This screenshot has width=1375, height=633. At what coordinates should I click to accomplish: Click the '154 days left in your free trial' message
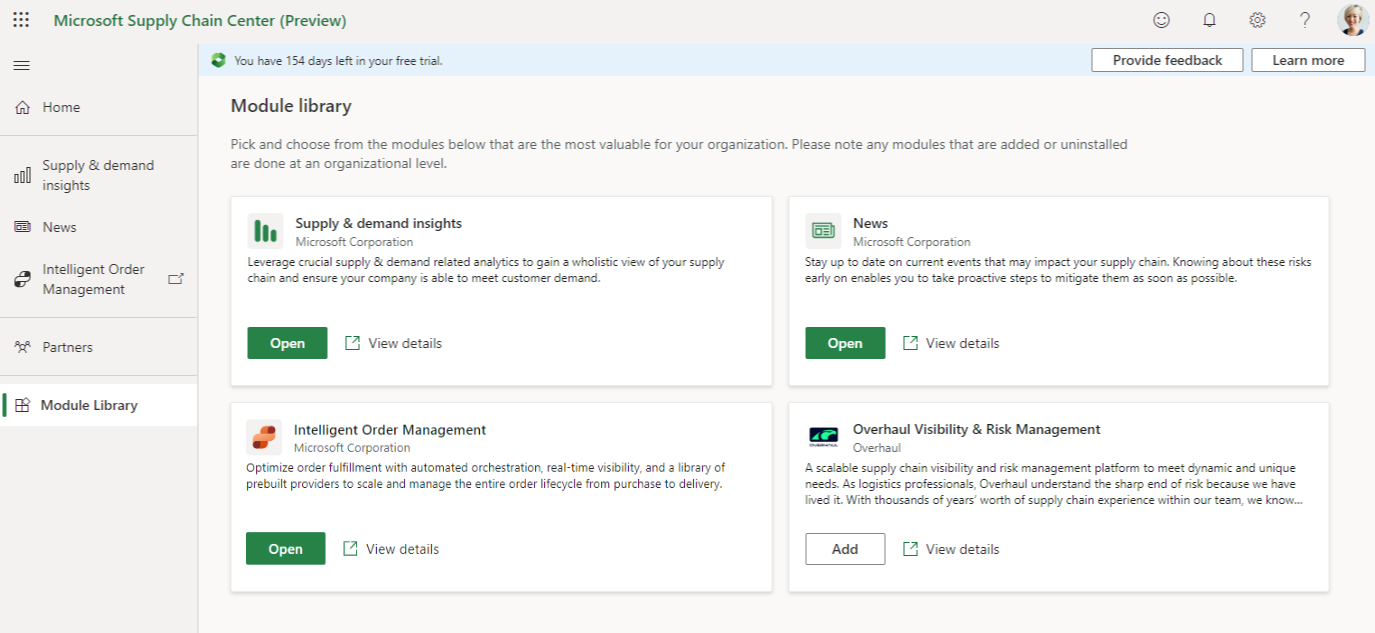338,61
